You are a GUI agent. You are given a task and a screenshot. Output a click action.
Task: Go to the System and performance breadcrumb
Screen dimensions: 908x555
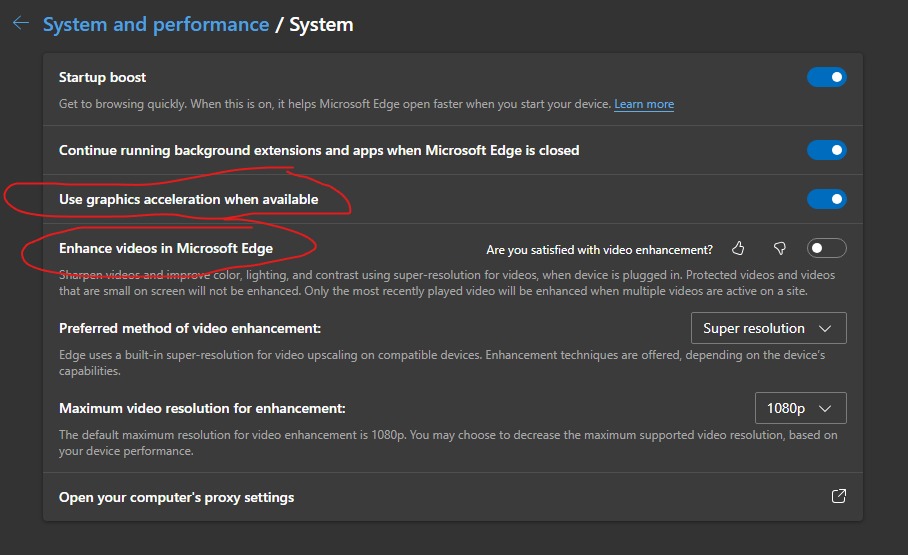(x=156, y=24)
